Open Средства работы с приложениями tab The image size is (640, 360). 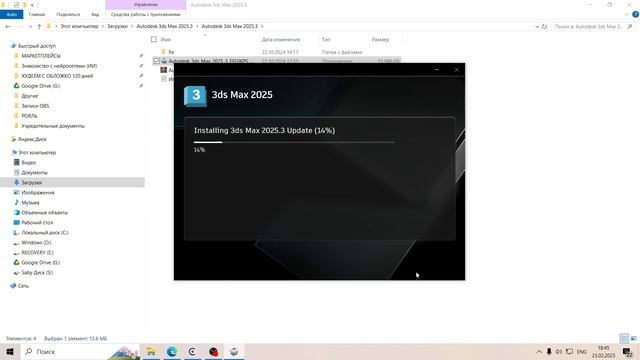click(x=146, y=14)
